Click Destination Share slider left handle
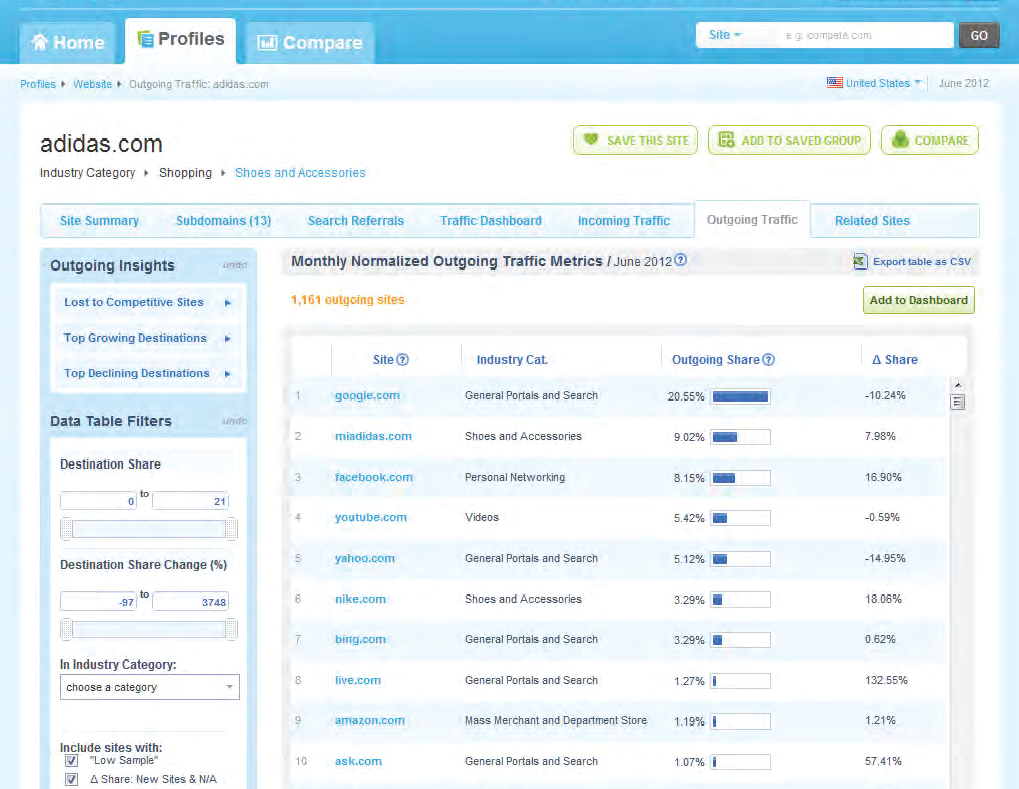 pos(66,529)
